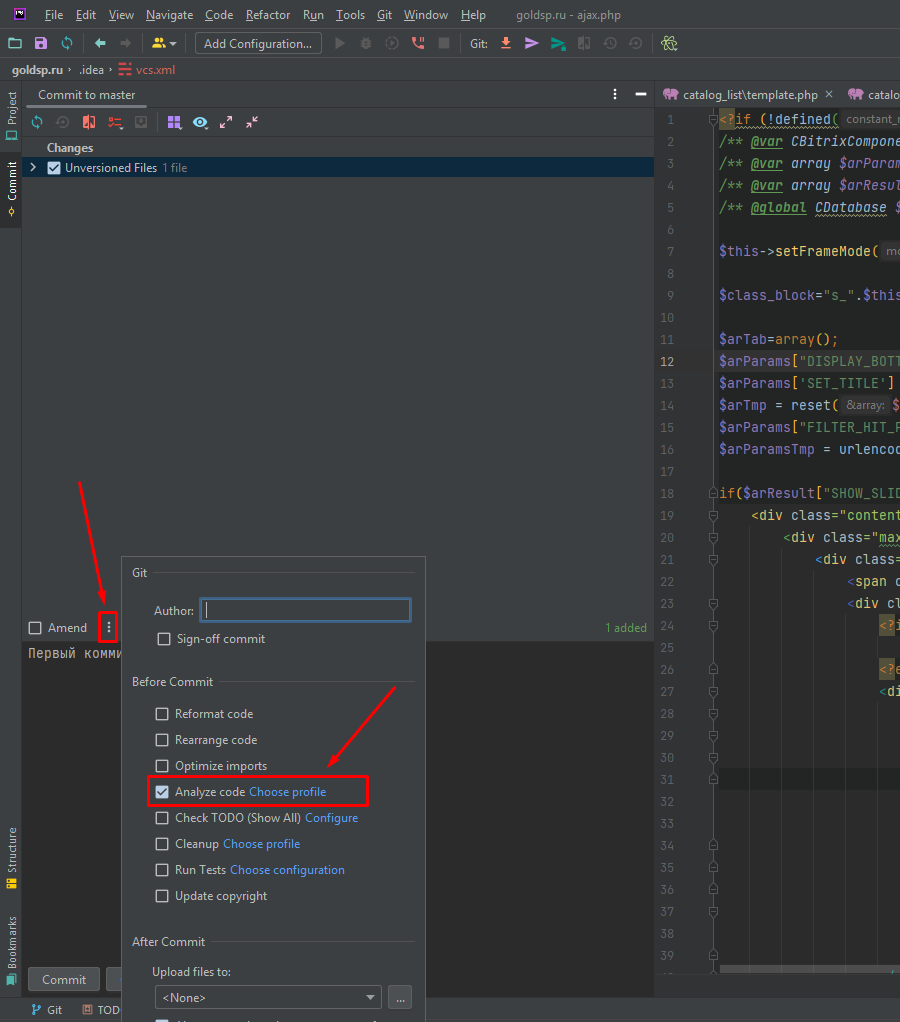Image resolution: width=900 pixels, height=1022 pixels.
Task: Click the Rollback icon in Commit toolbar
Action: pyautogui.click(x=63, y=122)
